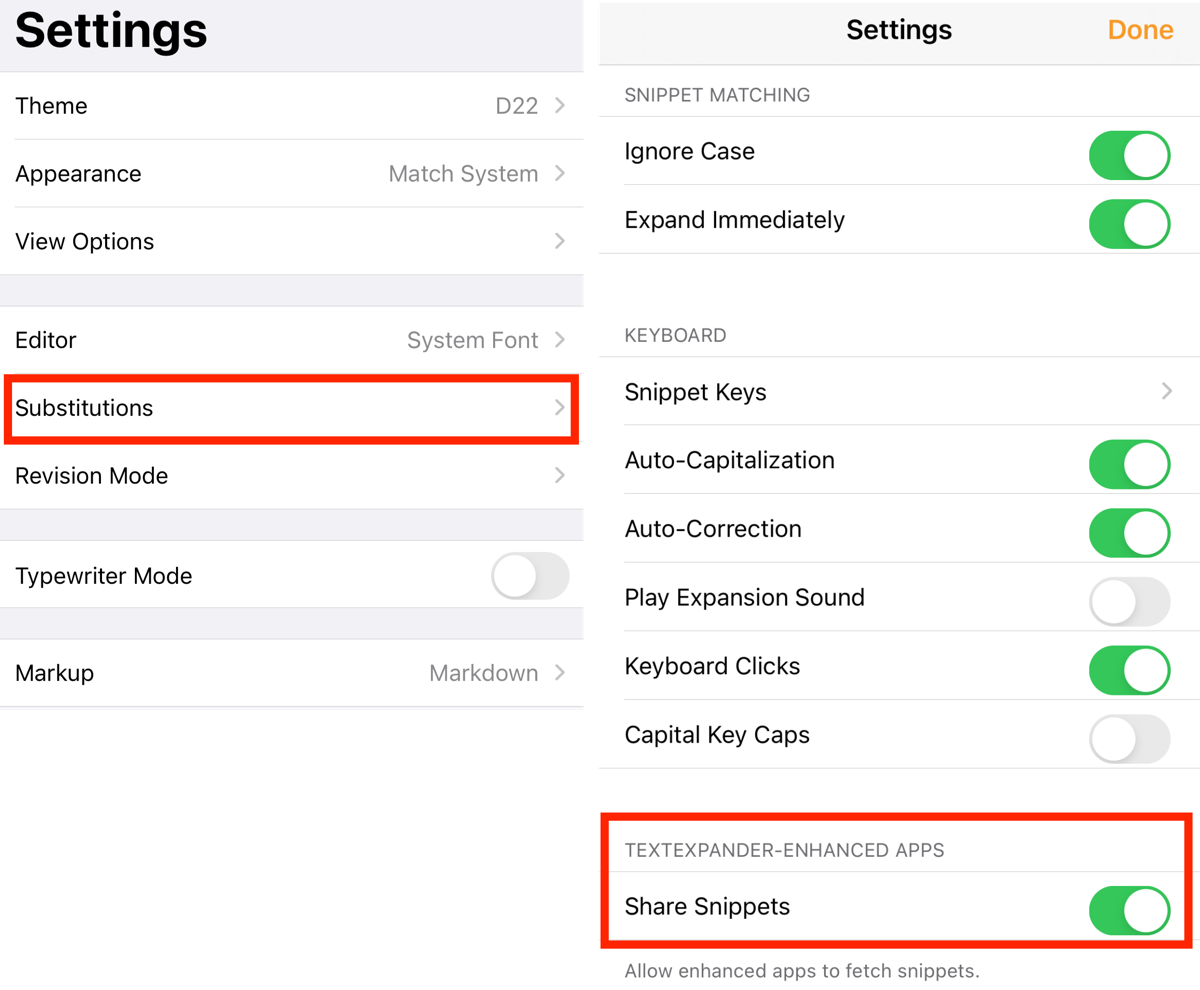Open Appearance Match System option

464,174
